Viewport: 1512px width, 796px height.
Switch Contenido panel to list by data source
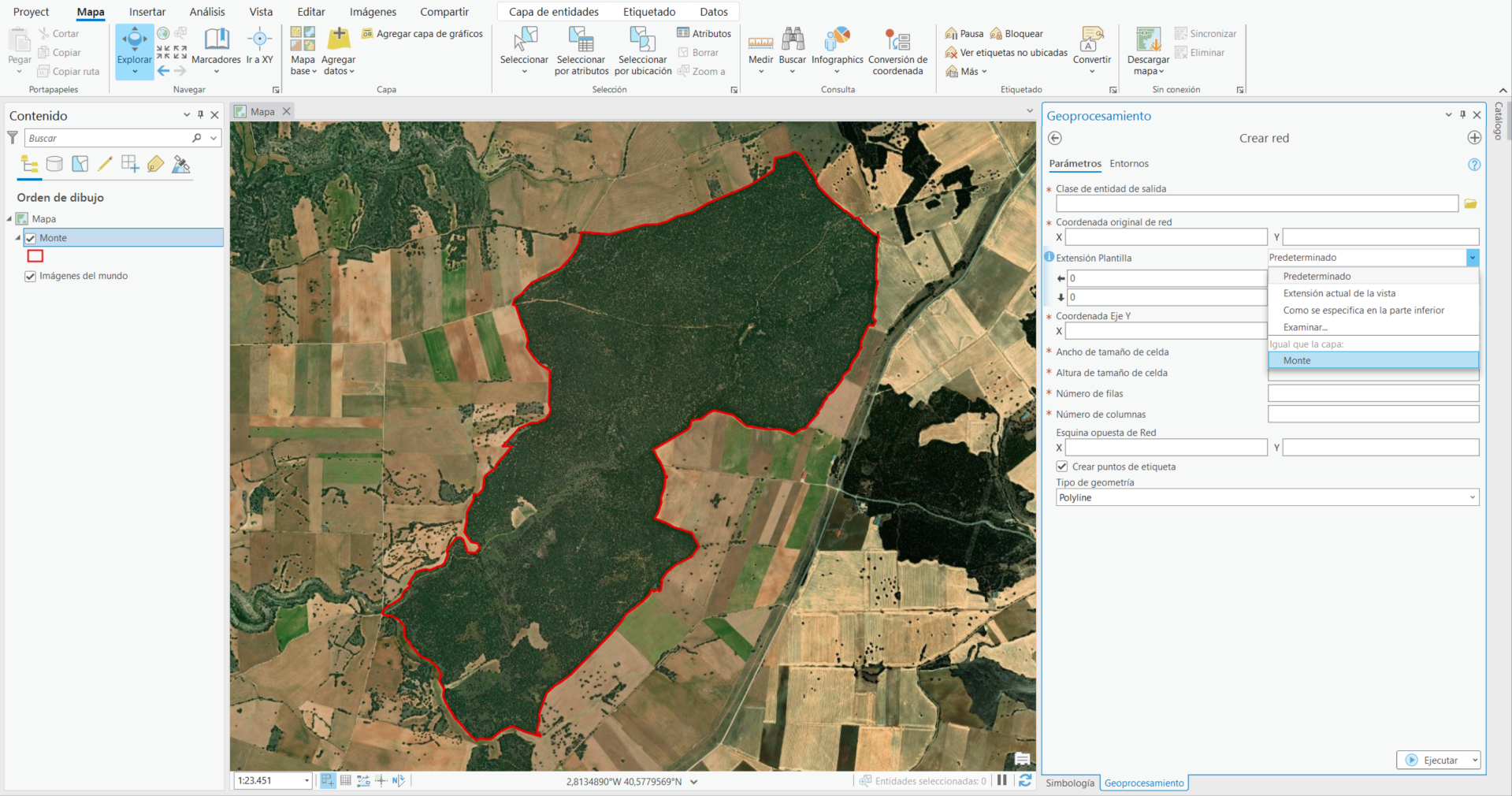point(54,164)
